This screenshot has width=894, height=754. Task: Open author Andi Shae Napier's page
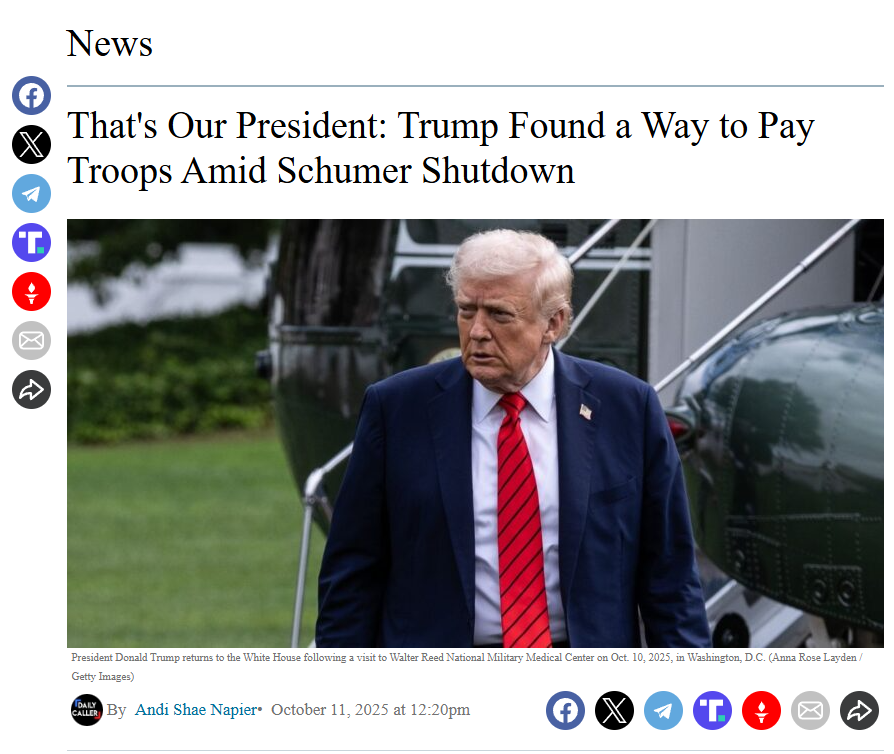click(x=196, y=710)
